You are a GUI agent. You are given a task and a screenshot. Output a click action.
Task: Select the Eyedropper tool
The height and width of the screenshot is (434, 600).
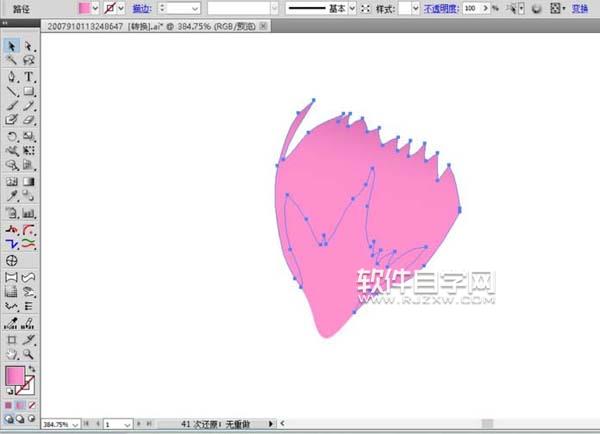tap(11, 196)
